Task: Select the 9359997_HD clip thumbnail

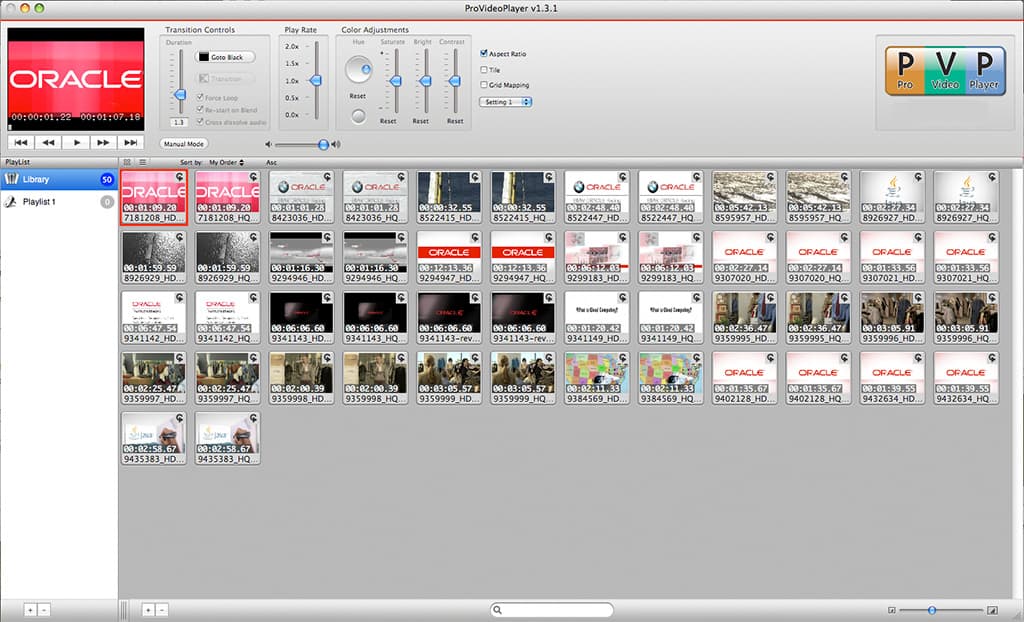Action: coord(153,378)
